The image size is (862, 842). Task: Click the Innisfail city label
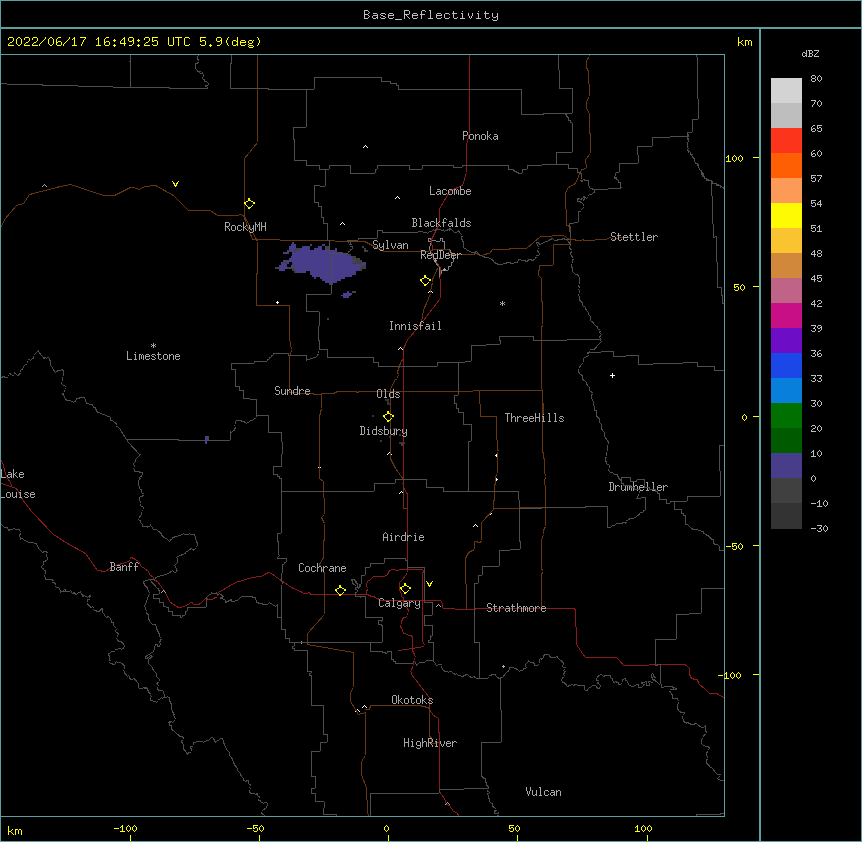pyautogui.click(x=415, y=326)
